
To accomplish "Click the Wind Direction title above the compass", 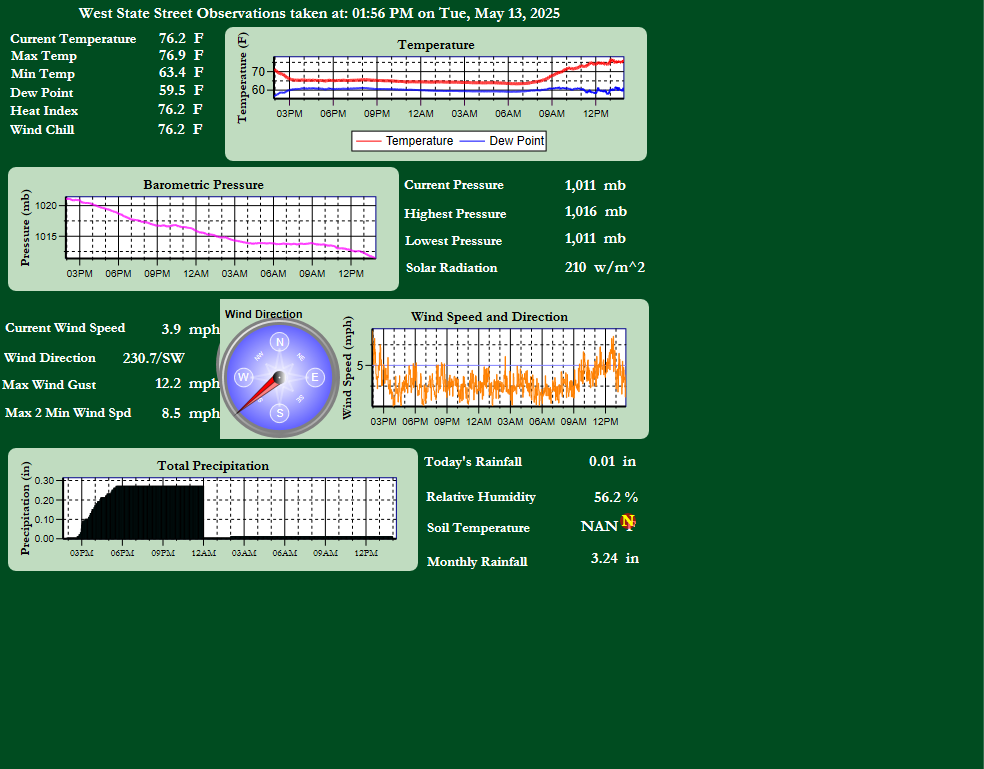I will [264, 314].
